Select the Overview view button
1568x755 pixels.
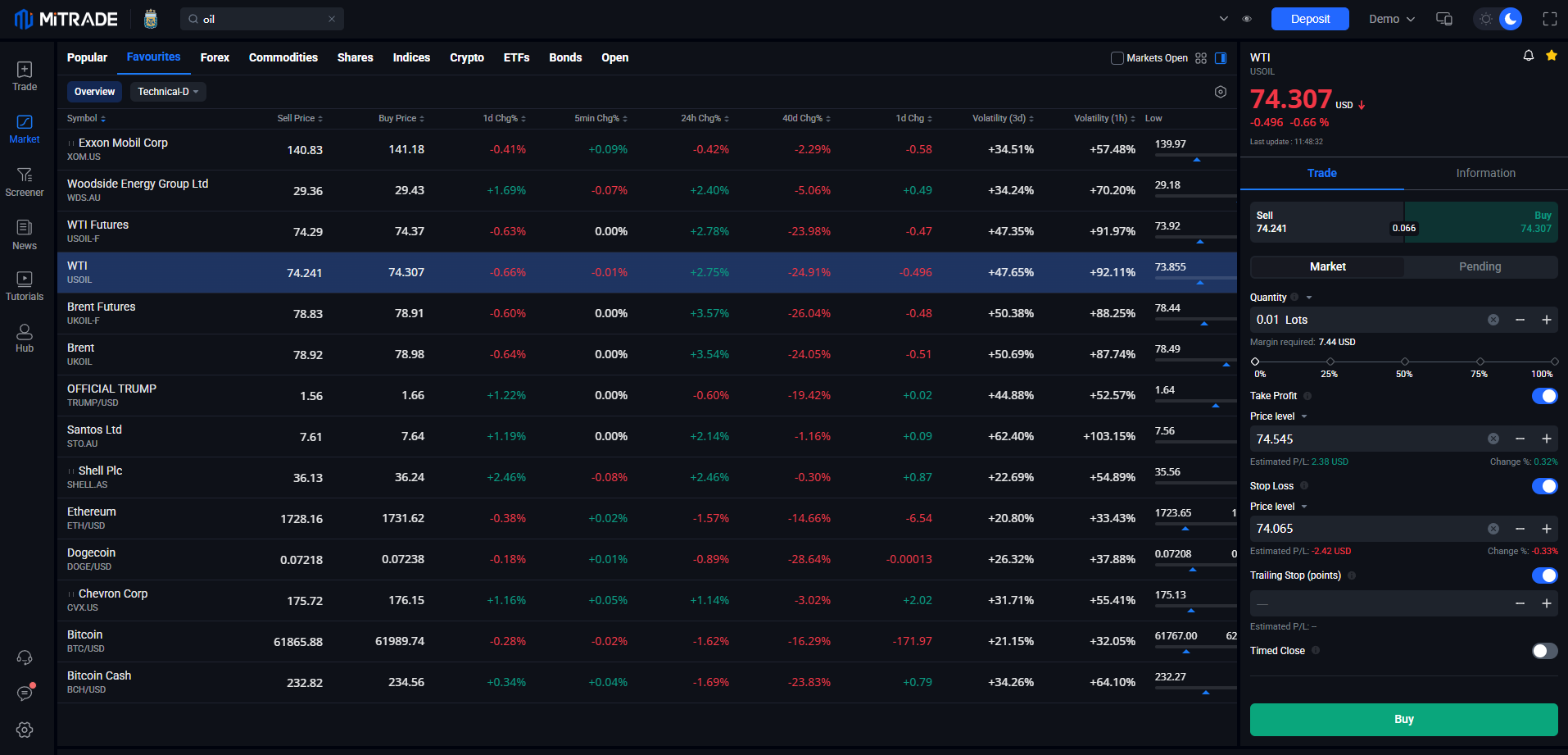[94, 92]
